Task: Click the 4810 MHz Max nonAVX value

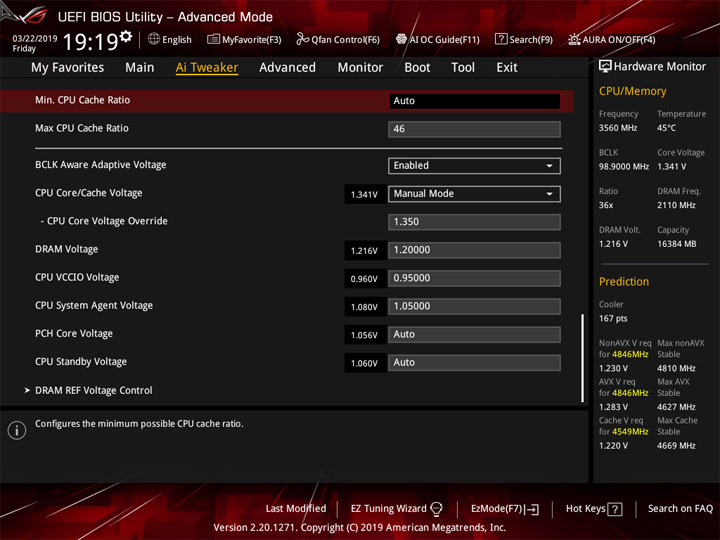Action: (676, 368)
